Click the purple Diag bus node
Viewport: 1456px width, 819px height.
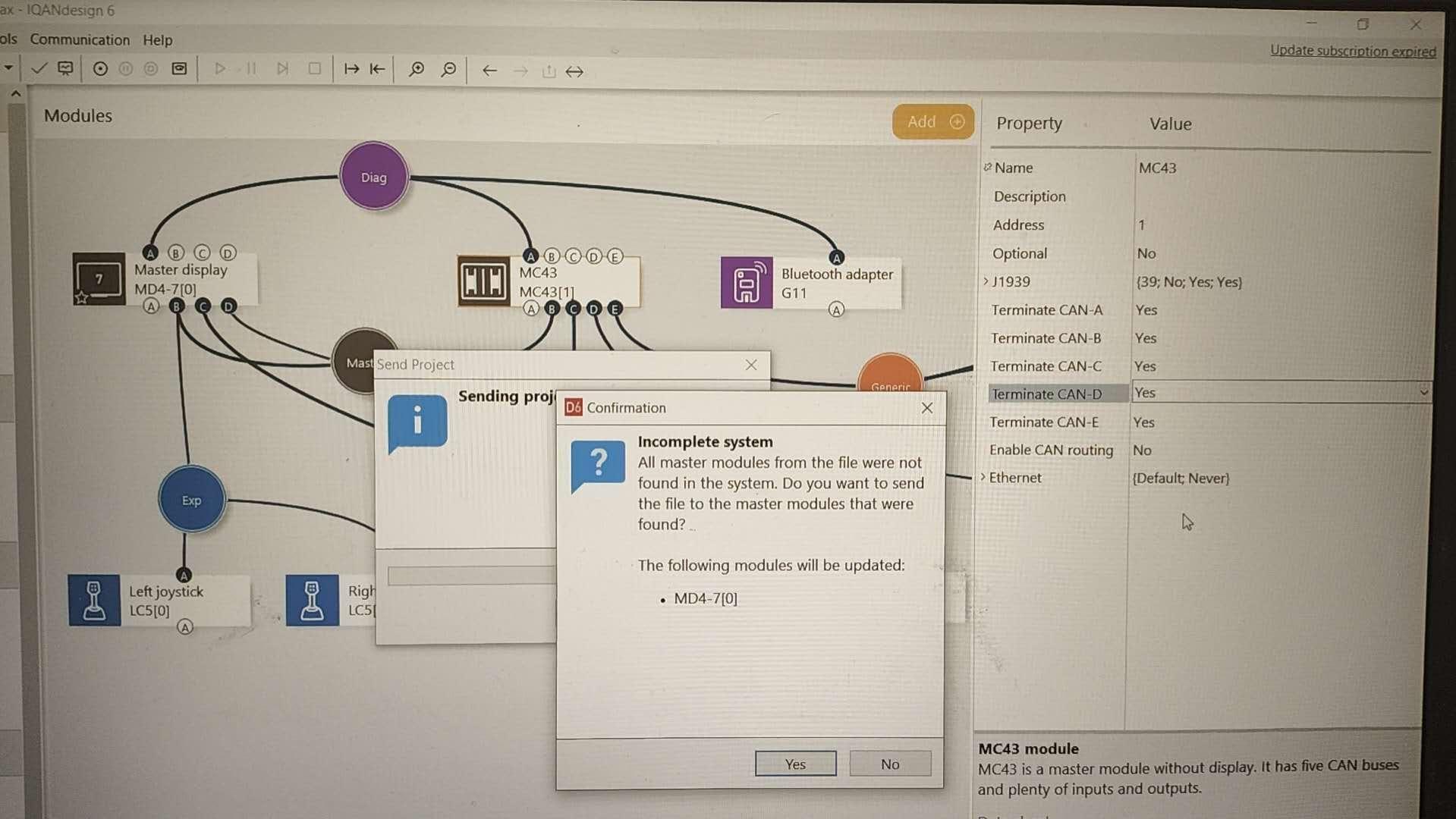tap(373, 177)
